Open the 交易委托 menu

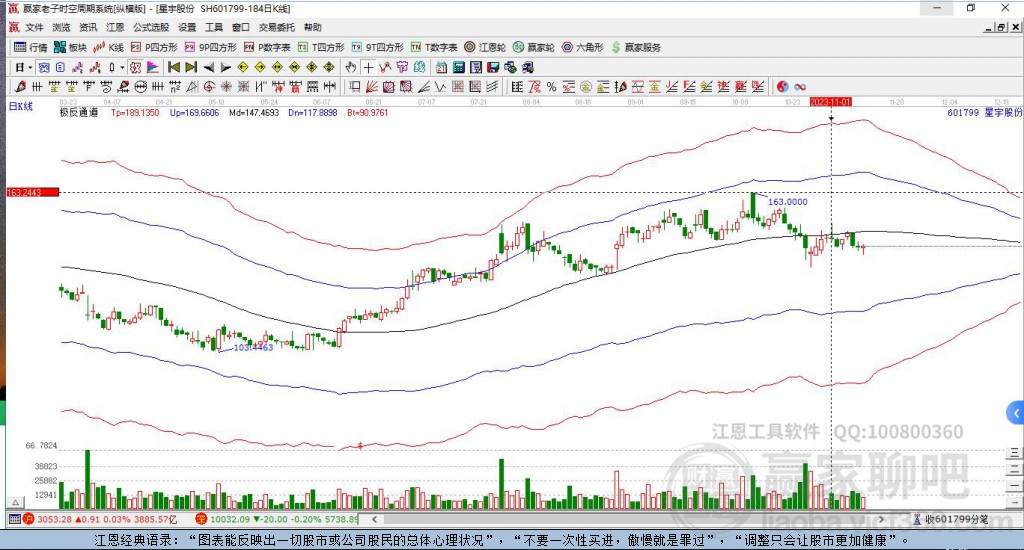(277, 27)
